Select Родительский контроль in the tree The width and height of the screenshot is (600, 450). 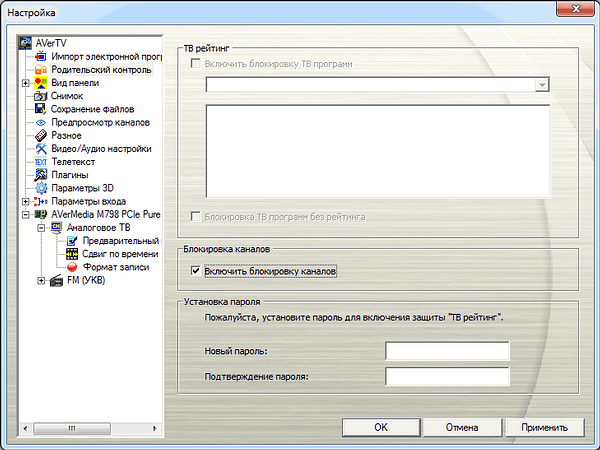coord(101,70)
